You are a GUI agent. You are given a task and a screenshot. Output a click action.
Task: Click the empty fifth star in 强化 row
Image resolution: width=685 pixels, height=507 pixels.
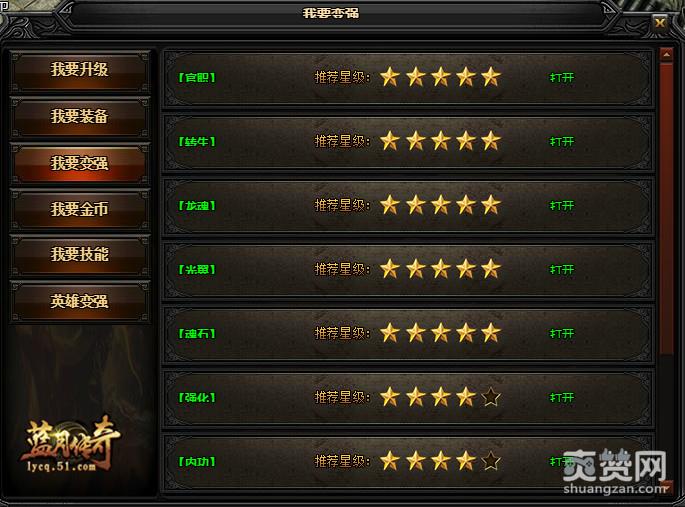coord(491,397)
